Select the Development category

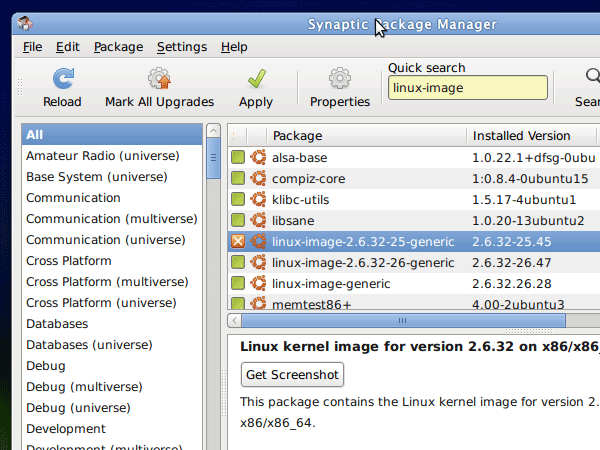[112, 429]
